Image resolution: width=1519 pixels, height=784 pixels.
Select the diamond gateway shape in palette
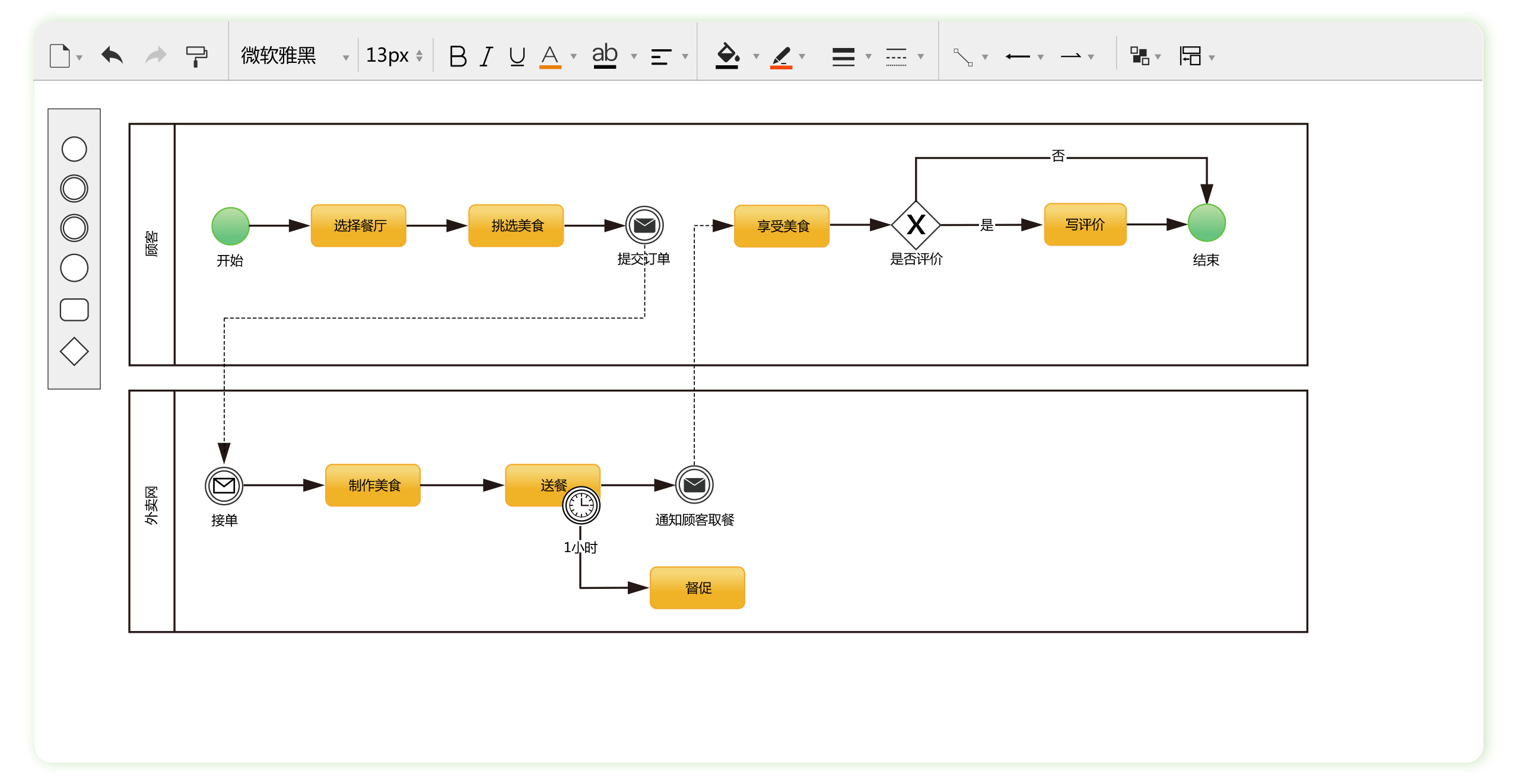coord(74,352)
